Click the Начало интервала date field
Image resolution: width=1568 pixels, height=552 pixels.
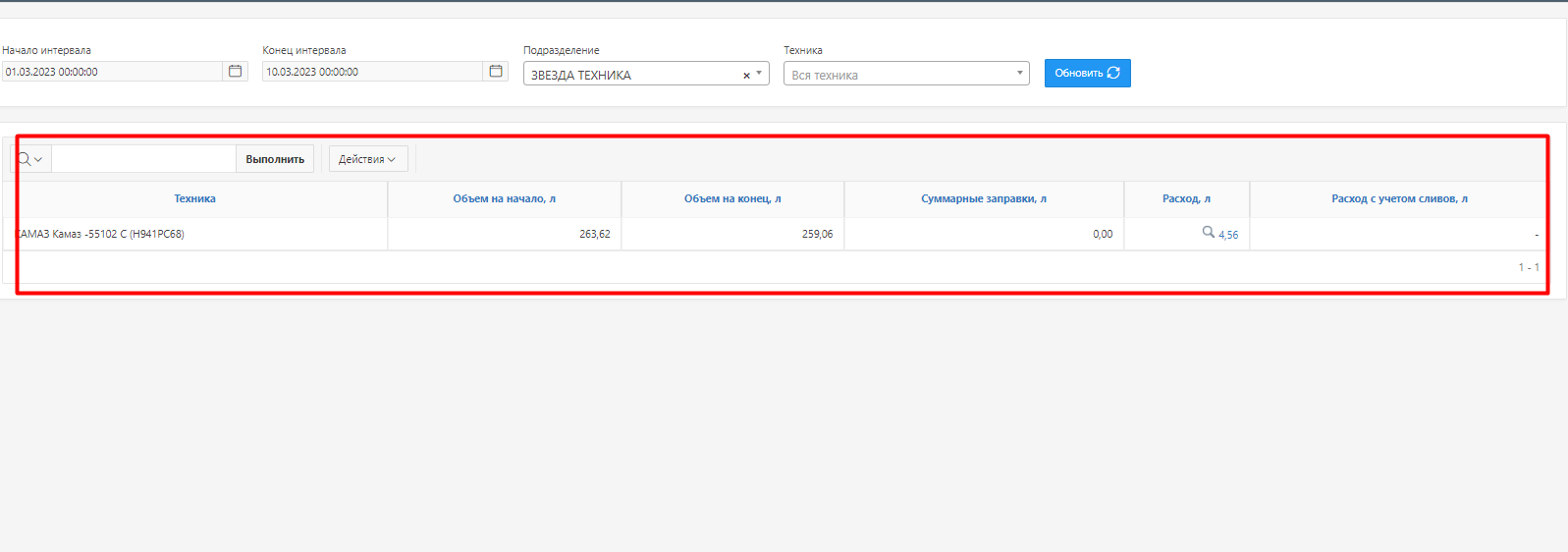pos(112,72)
